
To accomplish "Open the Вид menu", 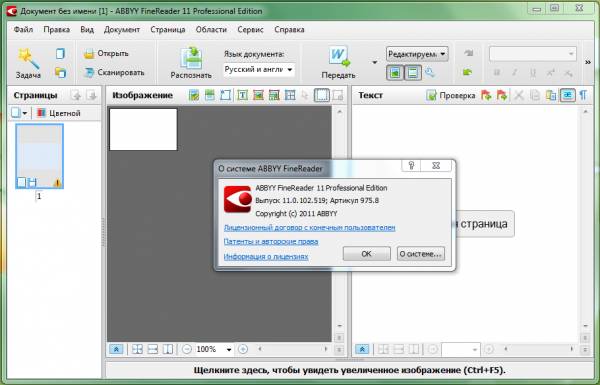I will click(87, 29).
